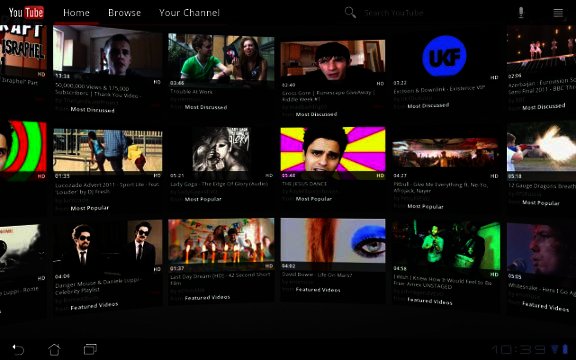Open THE JESUS DANCE video thumbnail
576x360 pixels.
pos(333,149)
